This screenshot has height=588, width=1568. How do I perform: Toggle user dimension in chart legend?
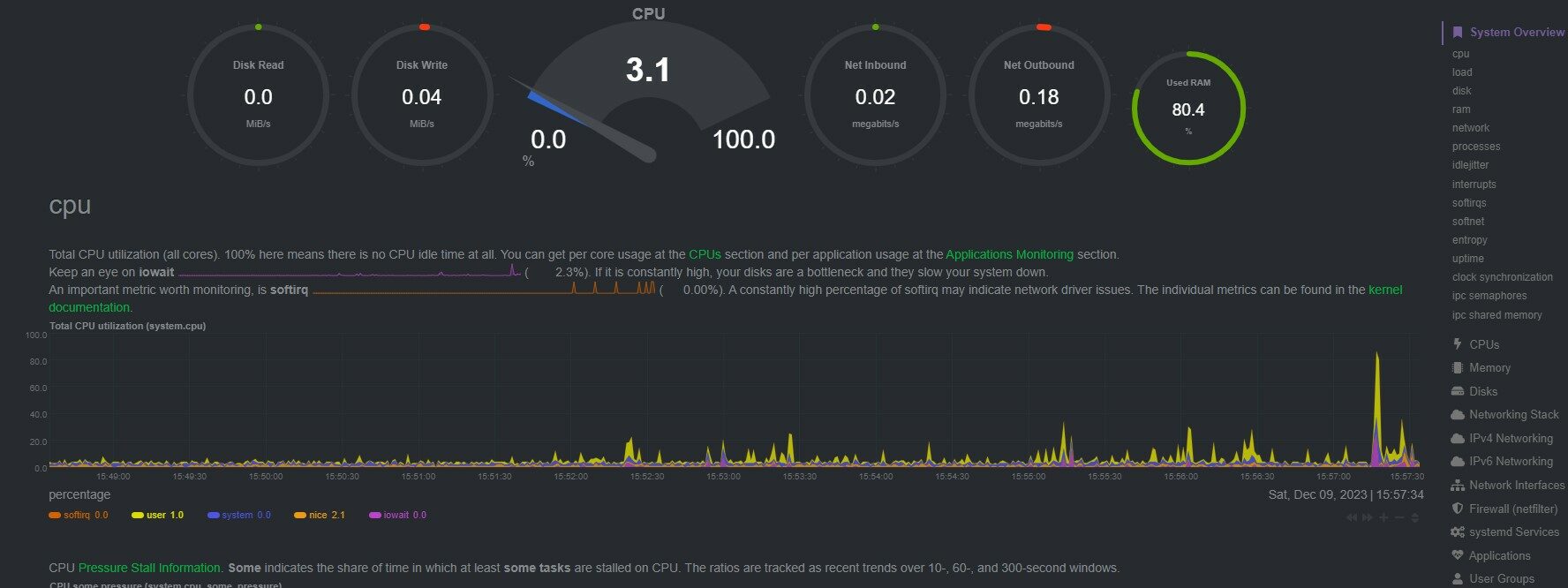click(x=158, y=515)
